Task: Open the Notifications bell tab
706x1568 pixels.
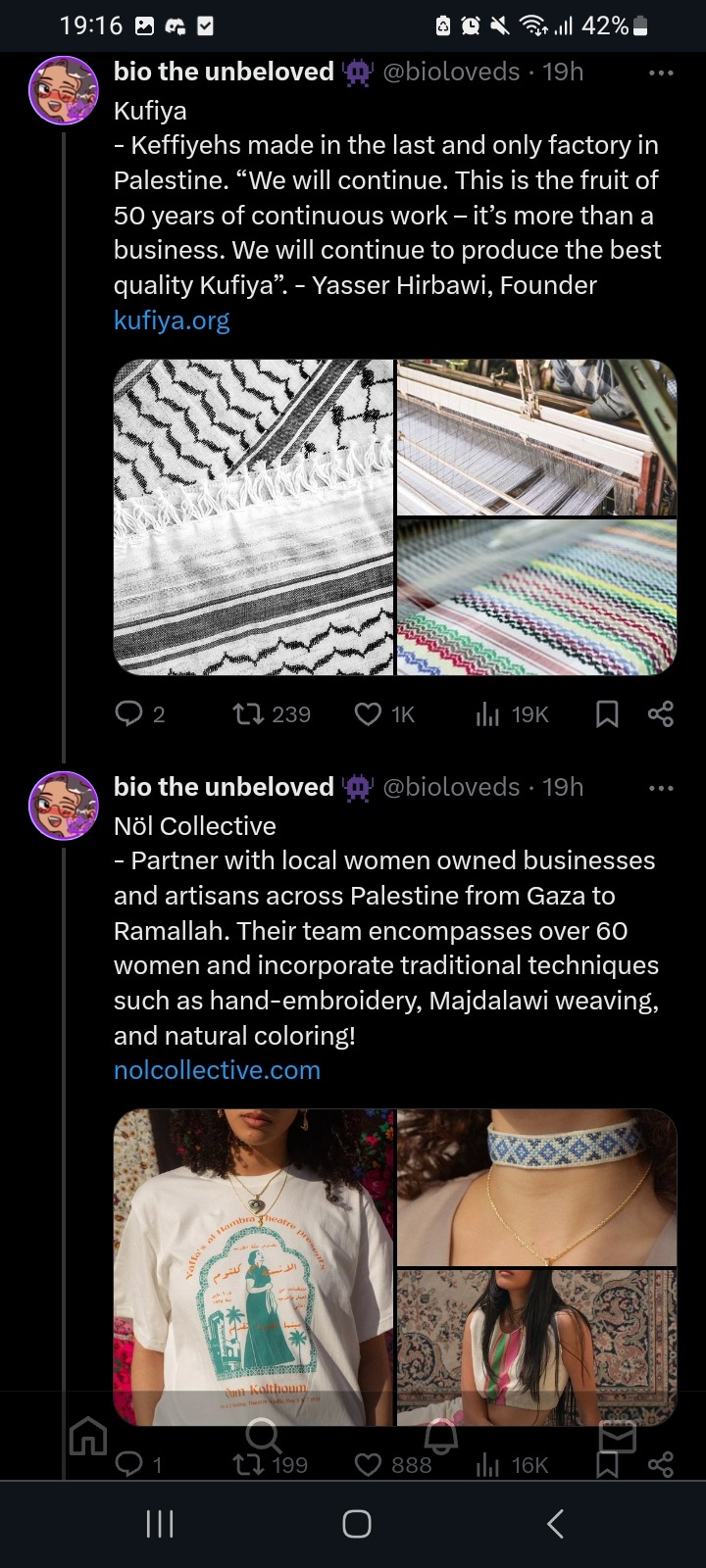Action: (440, 1438)
